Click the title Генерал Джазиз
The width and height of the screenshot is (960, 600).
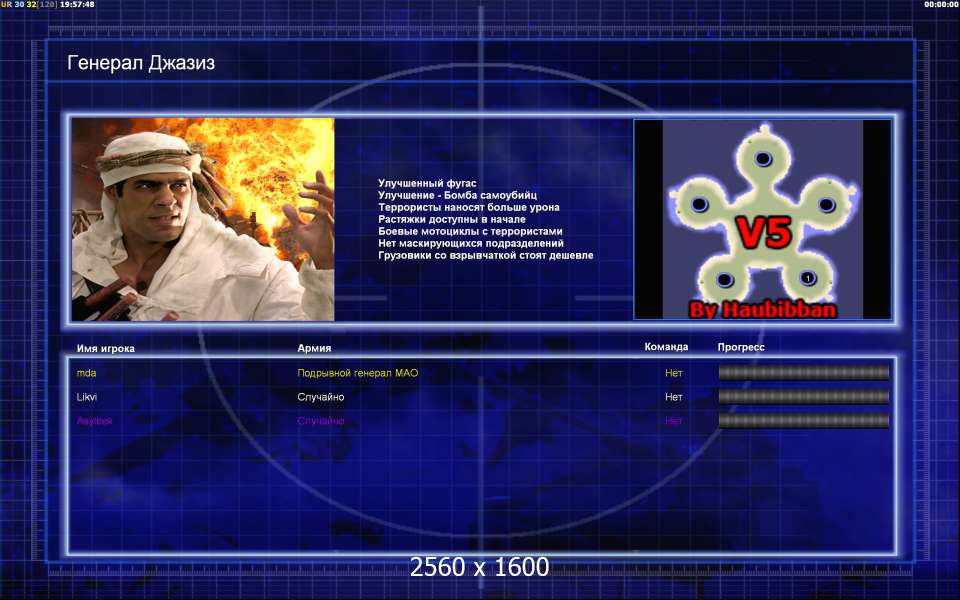[x=141, y=62]
